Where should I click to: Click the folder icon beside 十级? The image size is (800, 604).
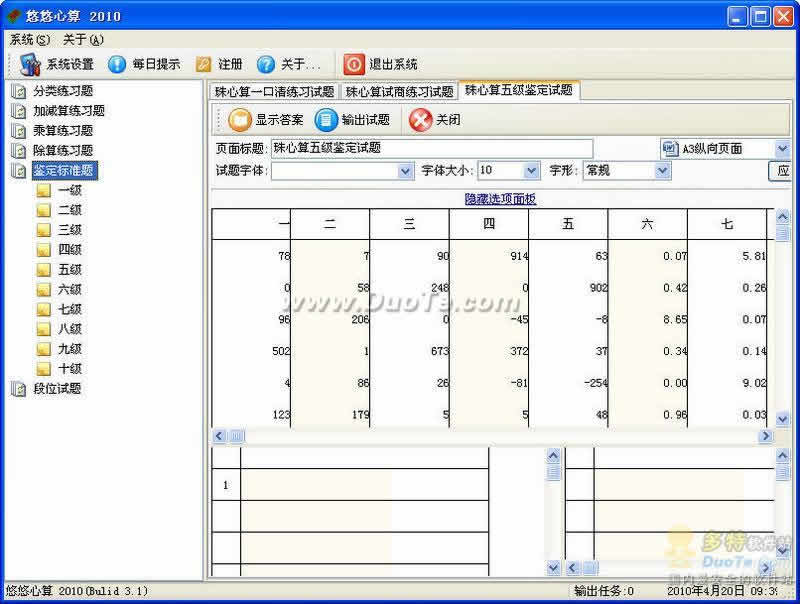pos(44,369)
